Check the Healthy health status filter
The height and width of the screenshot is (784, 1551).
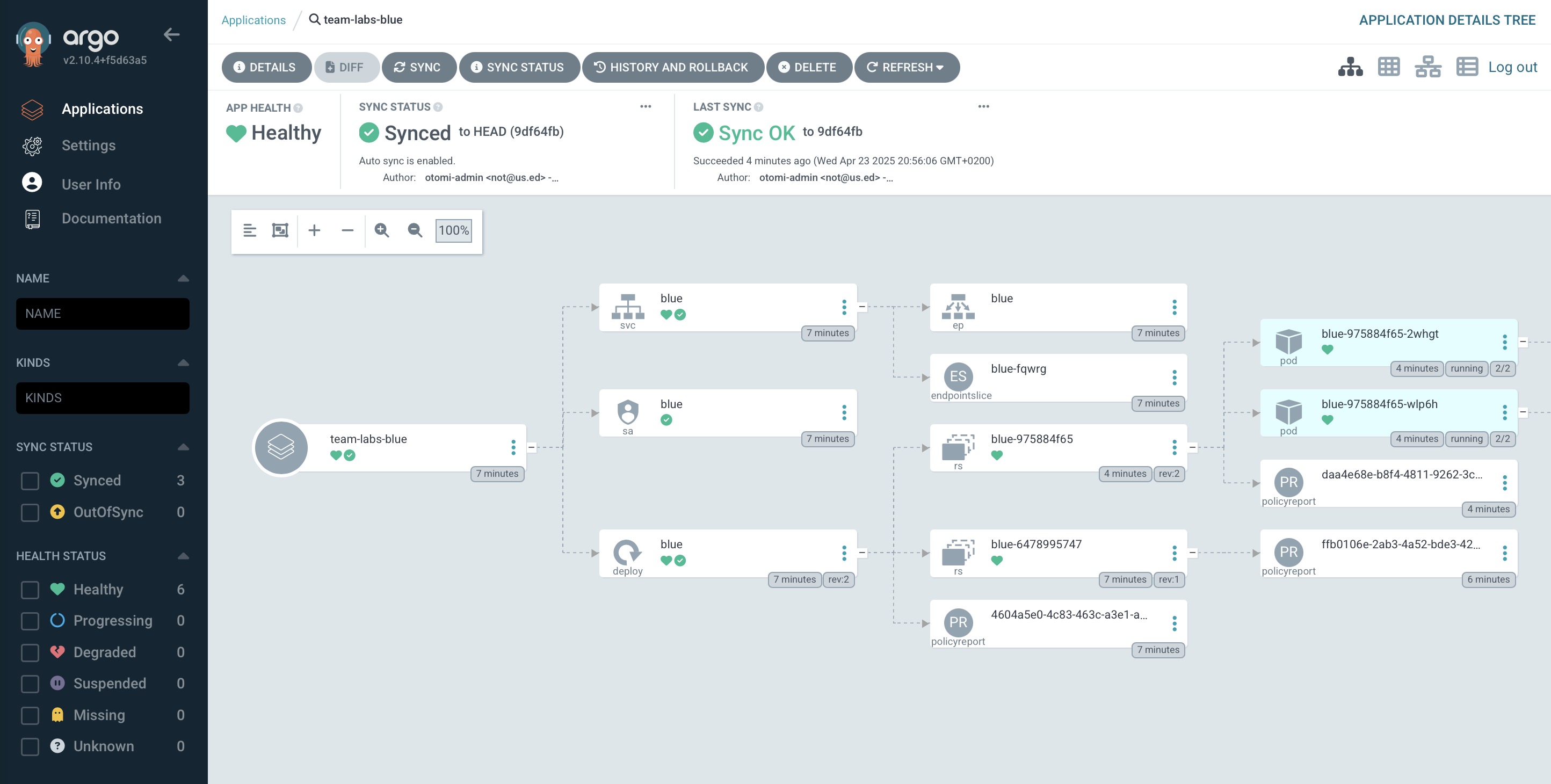[x=30, y=590]
